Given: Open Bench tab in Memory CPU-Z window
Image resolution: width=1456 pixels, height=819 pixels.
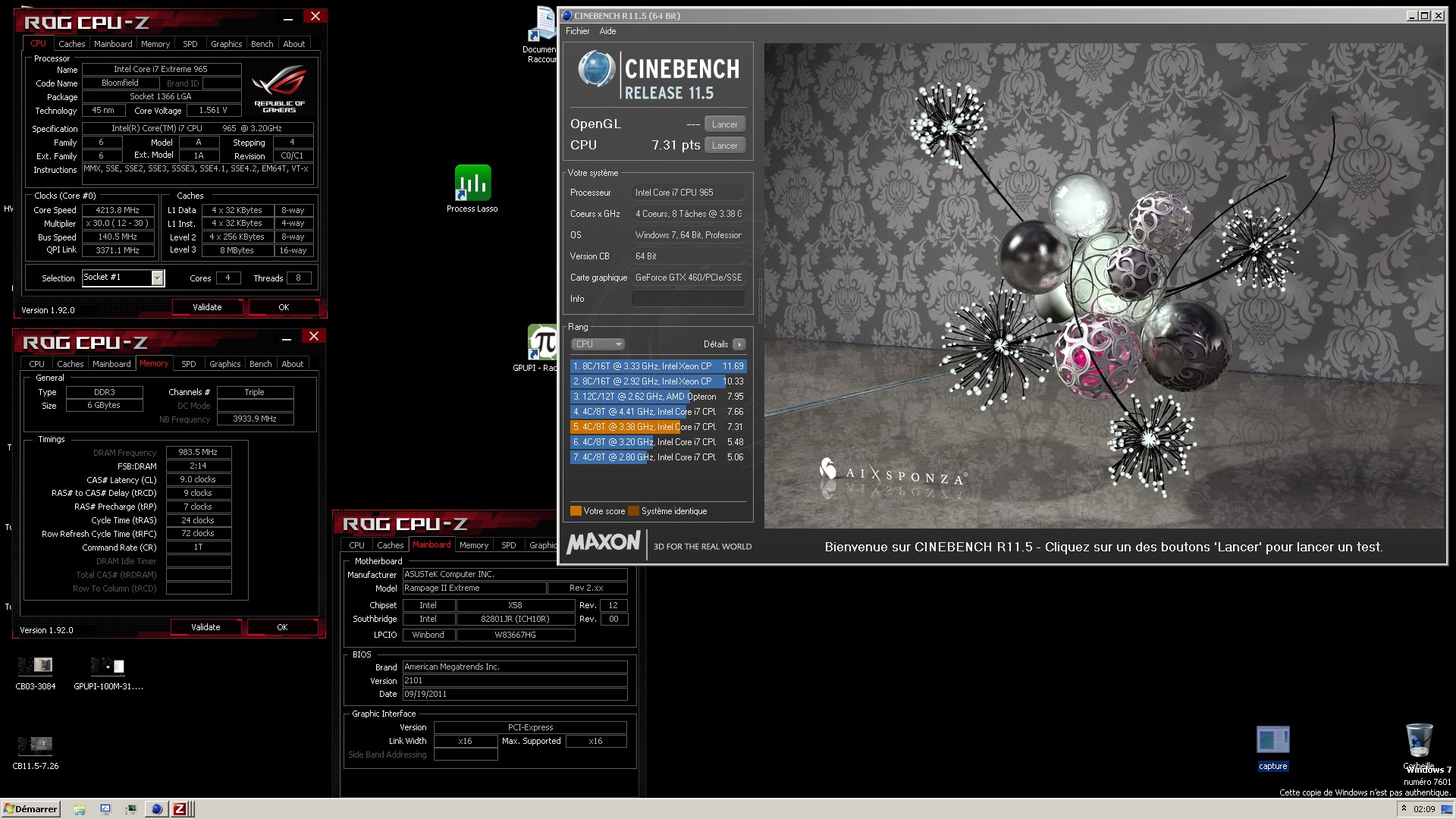Looking at the screenshot, I should (x=260, y=364).
